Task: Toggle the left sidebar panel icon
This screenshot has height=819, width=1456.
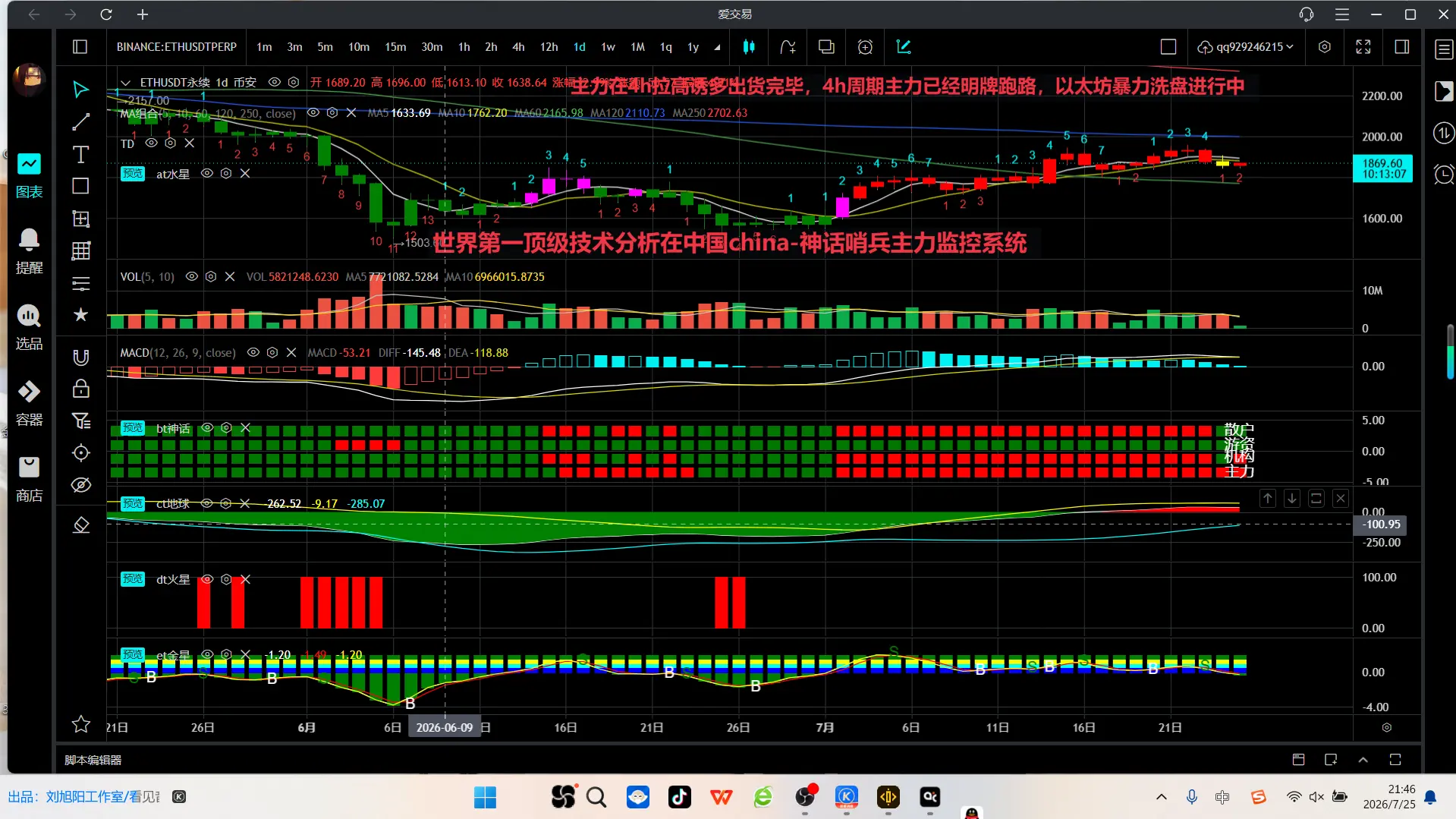Action: point(80,47)
